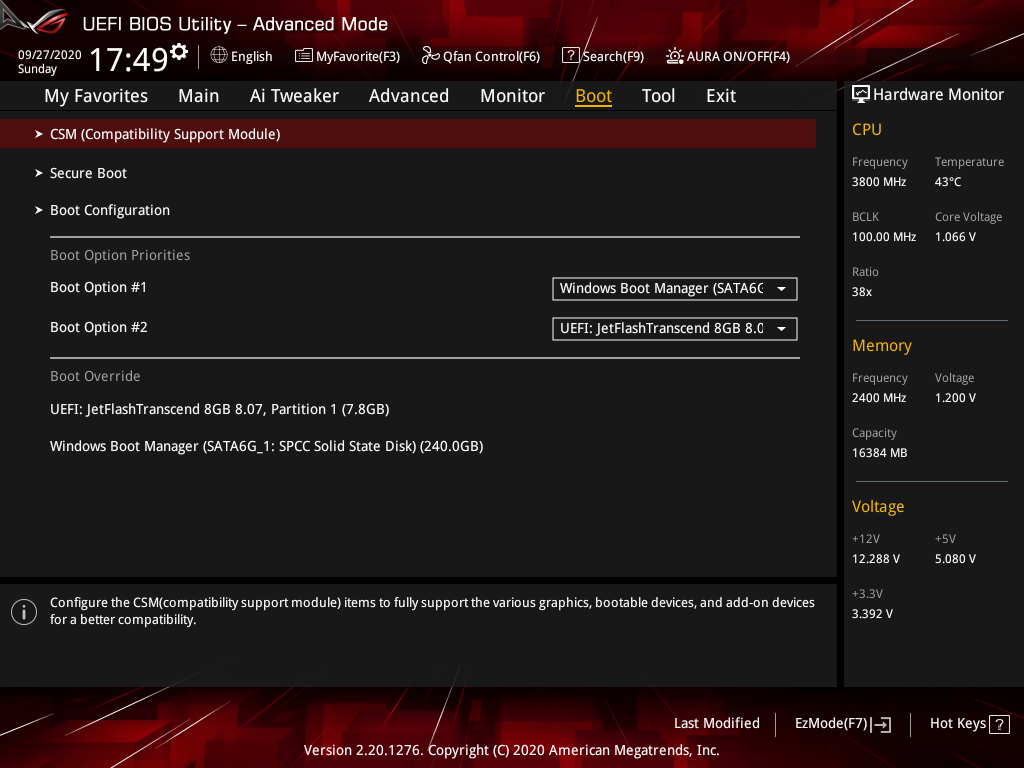Expand CSM (Compatibility Support Module)
Screen dimensions: 1024x768
click(408, 134)
